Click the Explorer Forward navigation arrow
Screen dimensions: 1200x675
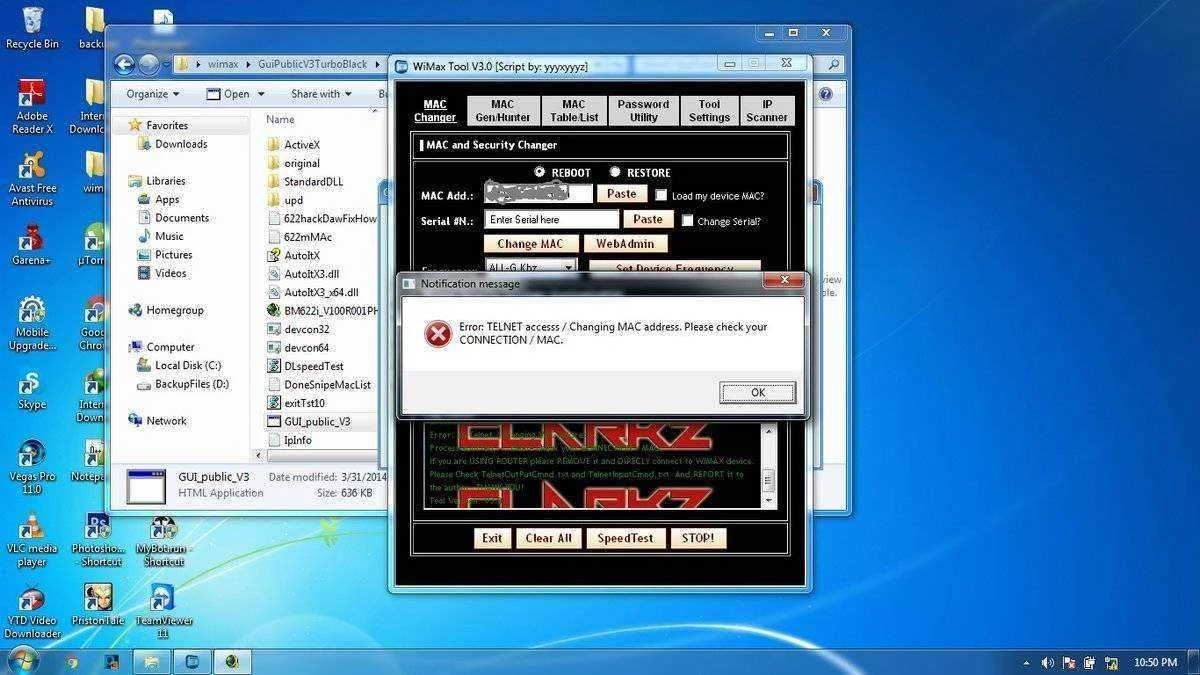pyautogui.click(x=148, y=65)
